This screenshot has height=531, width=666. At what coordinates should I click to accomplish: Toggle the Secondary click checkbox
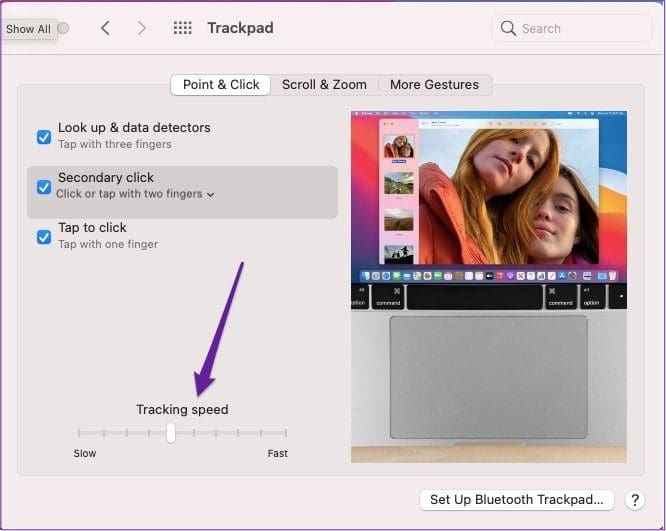[44, 186]
